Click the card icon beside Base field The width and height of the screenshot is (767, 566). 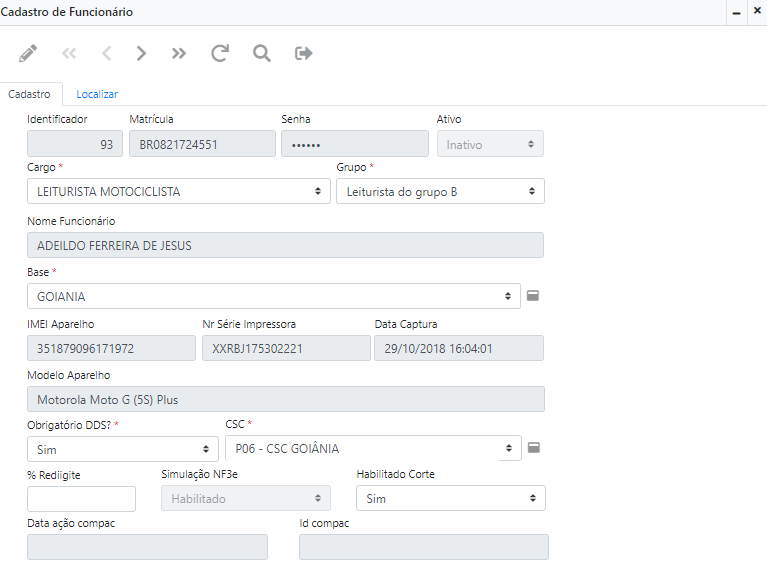pos(534,296)
